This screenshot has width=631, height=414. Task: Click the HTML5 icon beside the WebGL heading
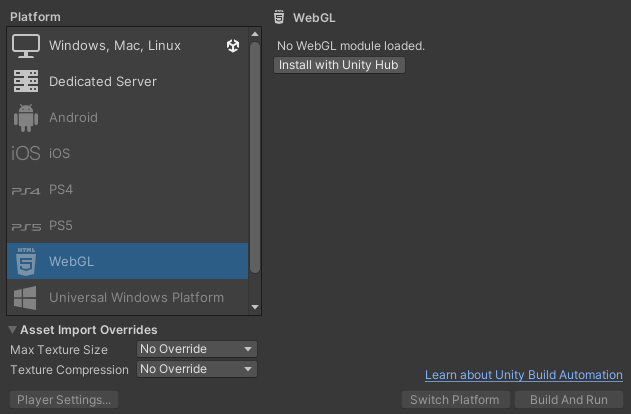click(x=279, y=17)
